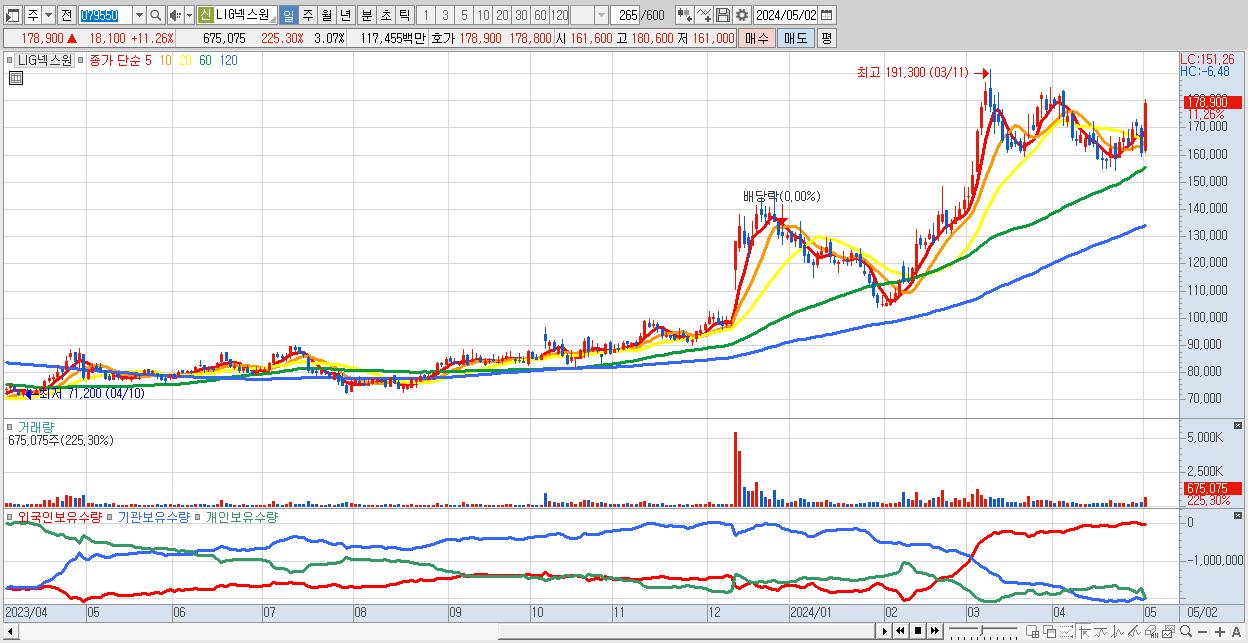This screenshot has height=643, width=1248.
Task: Click the dotted-frame chart icon in bottom toolbar
Action: point(1066,632)
